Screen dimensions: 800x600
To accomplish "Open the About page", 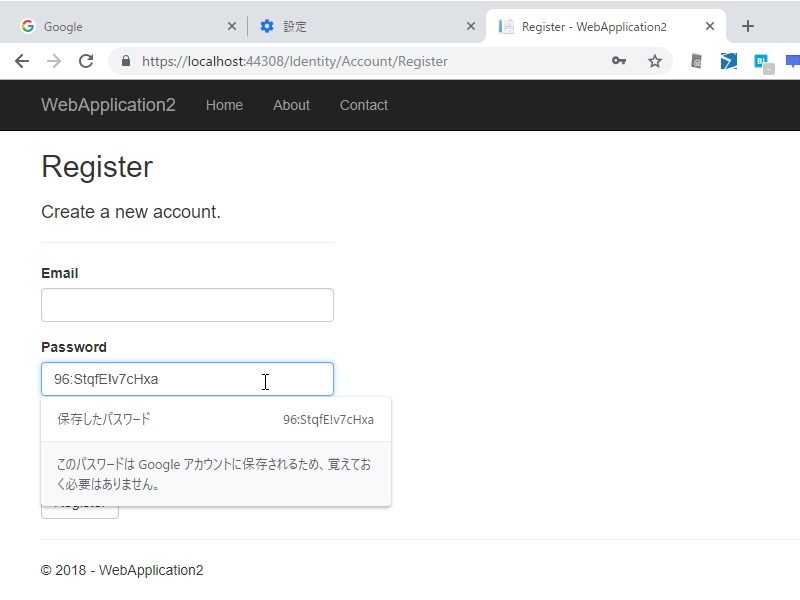I will [291, 105].
